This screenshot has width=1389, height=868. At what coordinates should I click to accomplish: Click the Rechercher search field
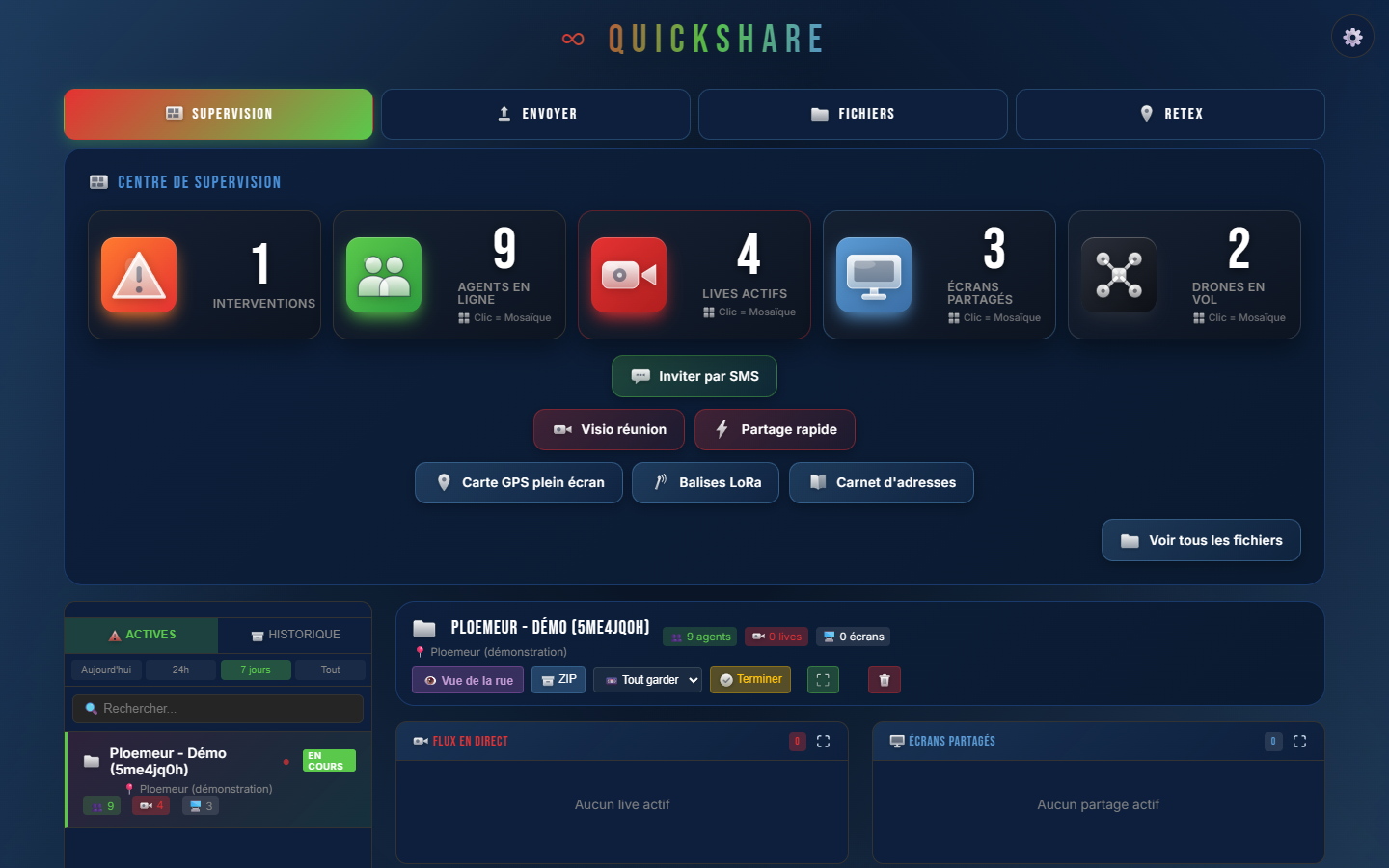point(218,709)
